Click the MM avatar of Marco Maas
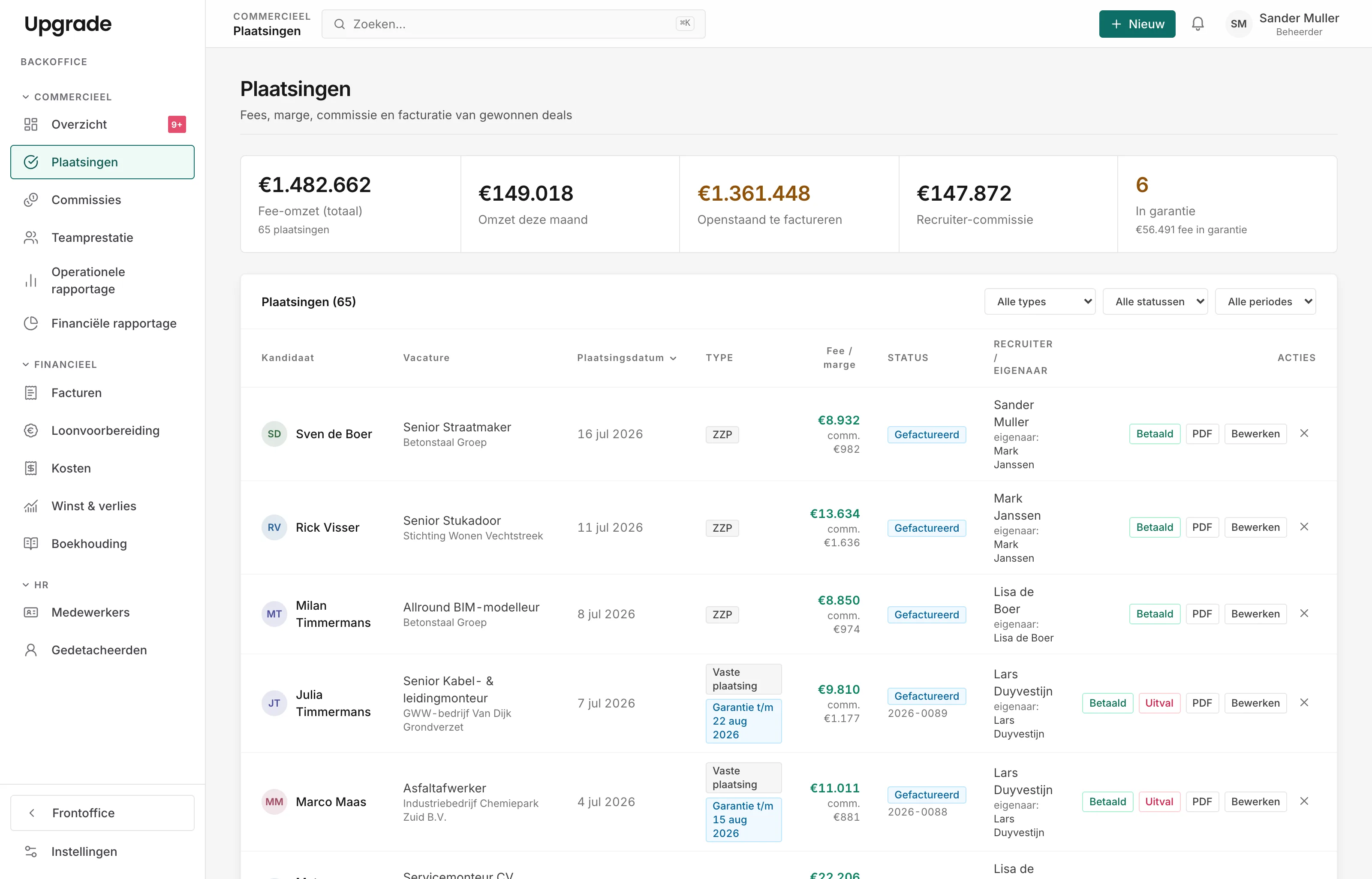Image resolution: width=1372 pixels, height=879 pixels. click(x=274, y=802)
